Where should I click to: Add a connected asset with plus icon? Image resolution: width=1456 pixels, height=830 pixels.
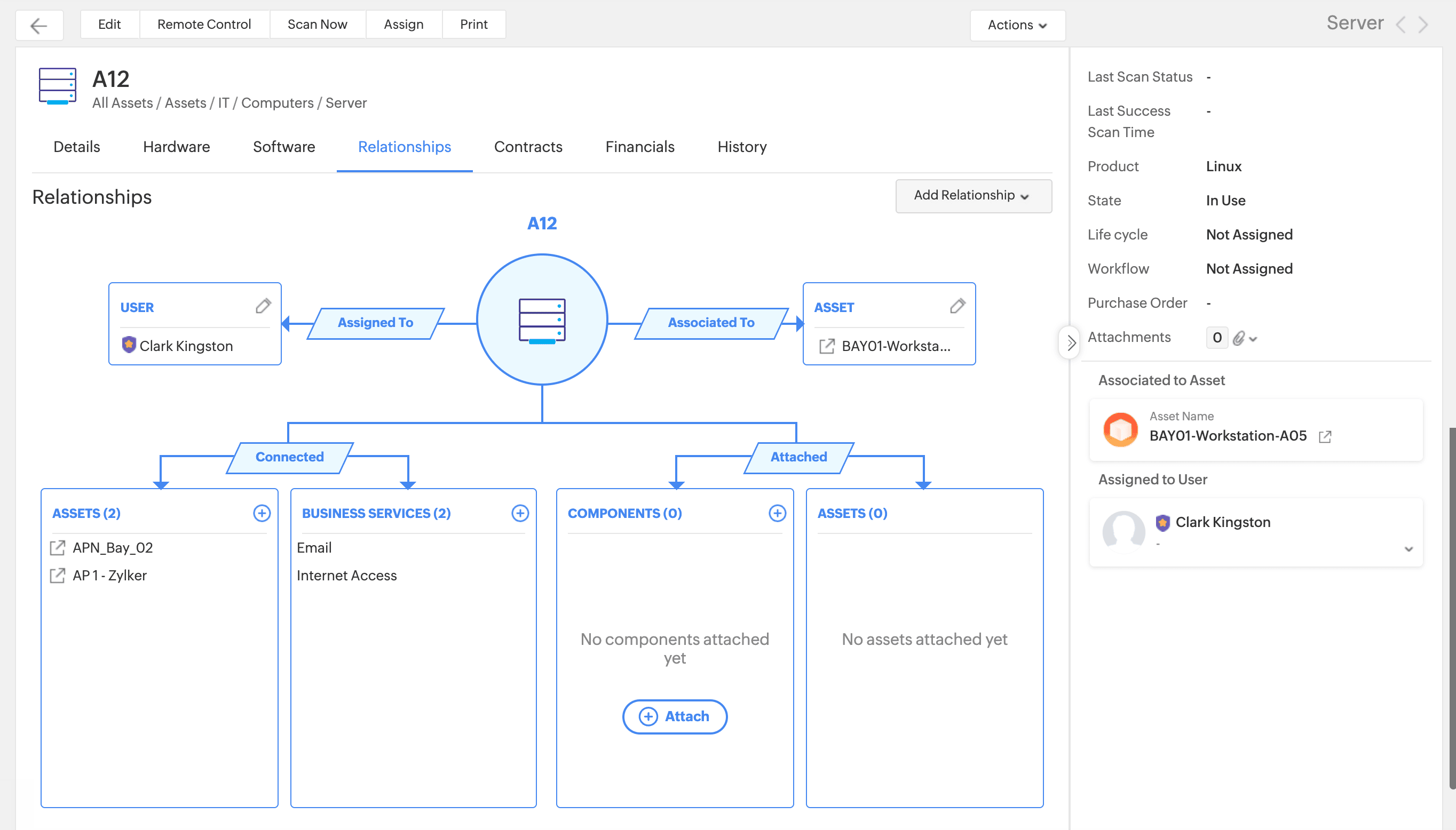click(x=262, y=513)
